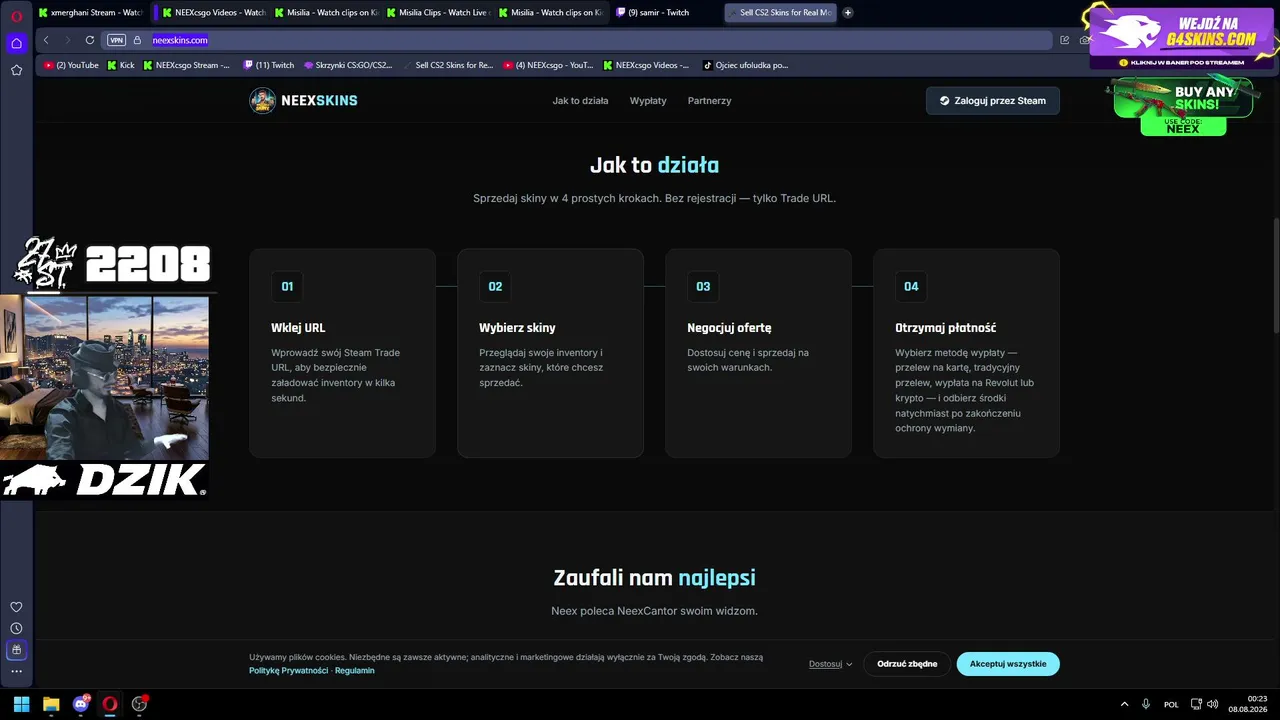Image resolution: width=1280 pixels, height=720 pixels.
Task: Open the Sell CS2 Skins for Re... bookmark
Action: (448, 65)
